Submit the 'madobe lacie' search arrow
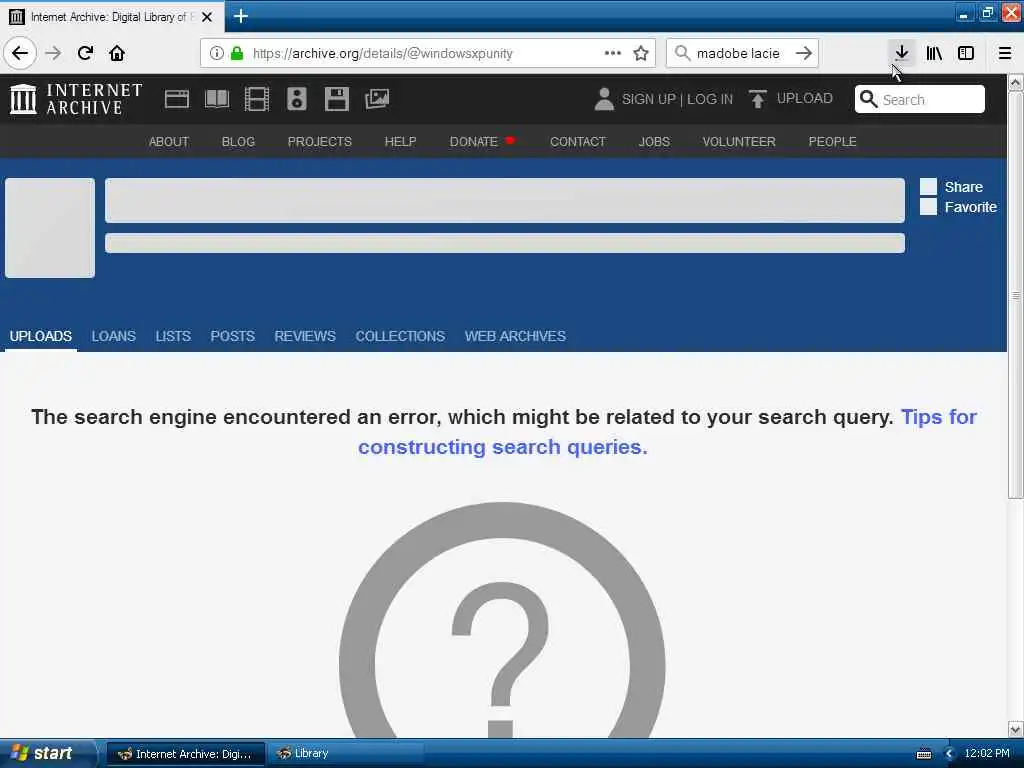 804,53
